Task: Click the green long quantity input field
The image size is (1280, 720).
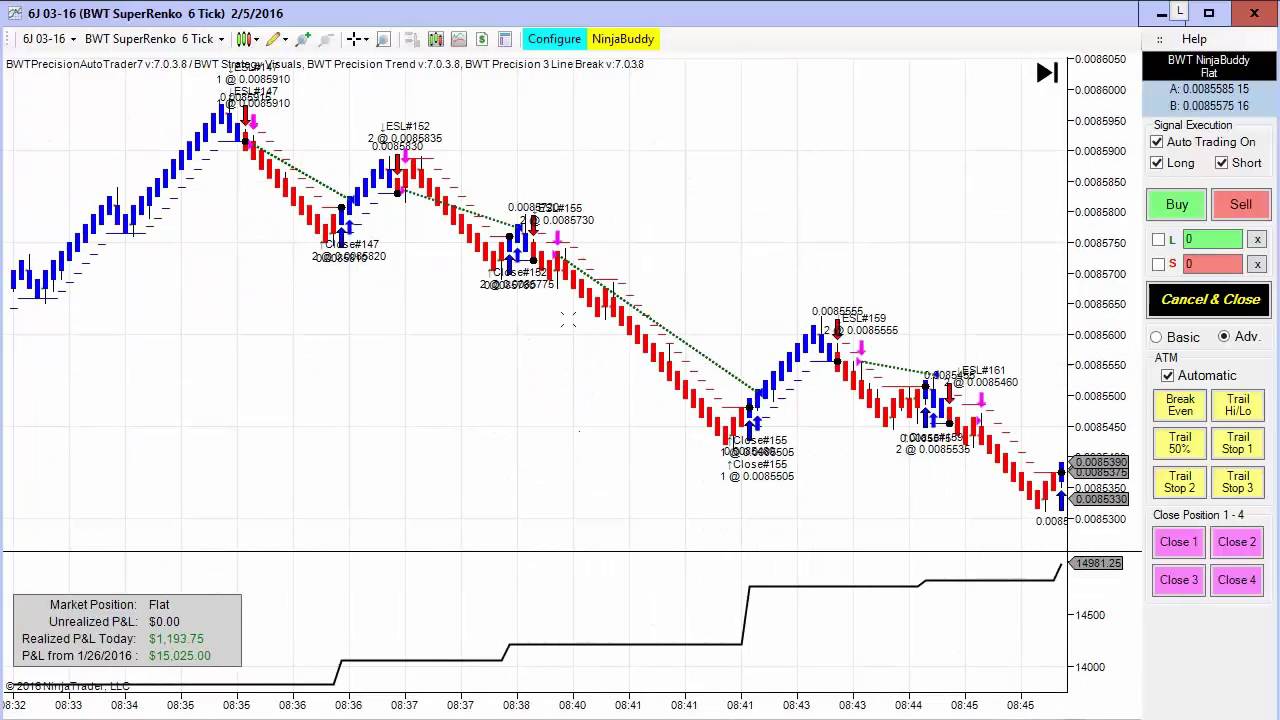Action: coord(1213,239)
